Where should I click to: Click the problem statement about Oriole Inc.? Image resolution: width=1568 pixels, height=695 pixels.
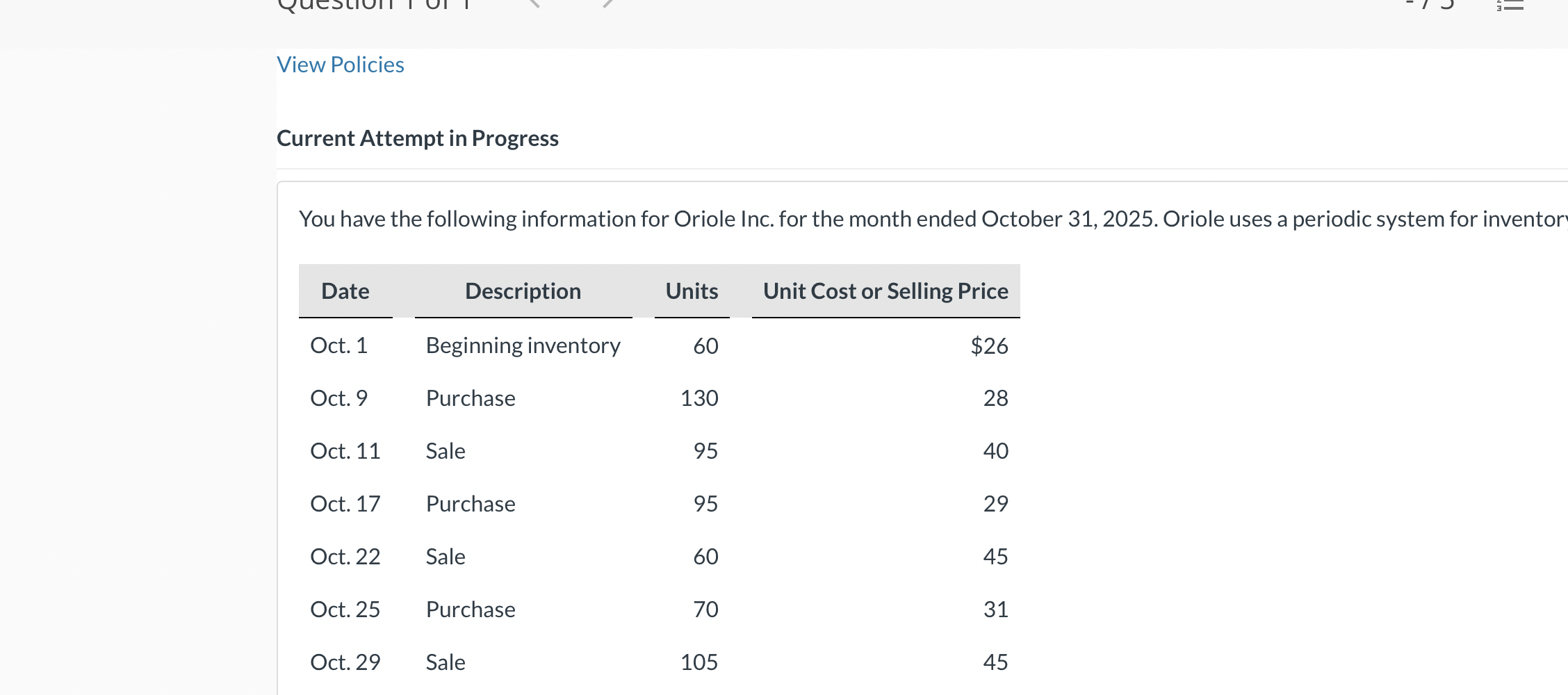(x=933, y=219)
